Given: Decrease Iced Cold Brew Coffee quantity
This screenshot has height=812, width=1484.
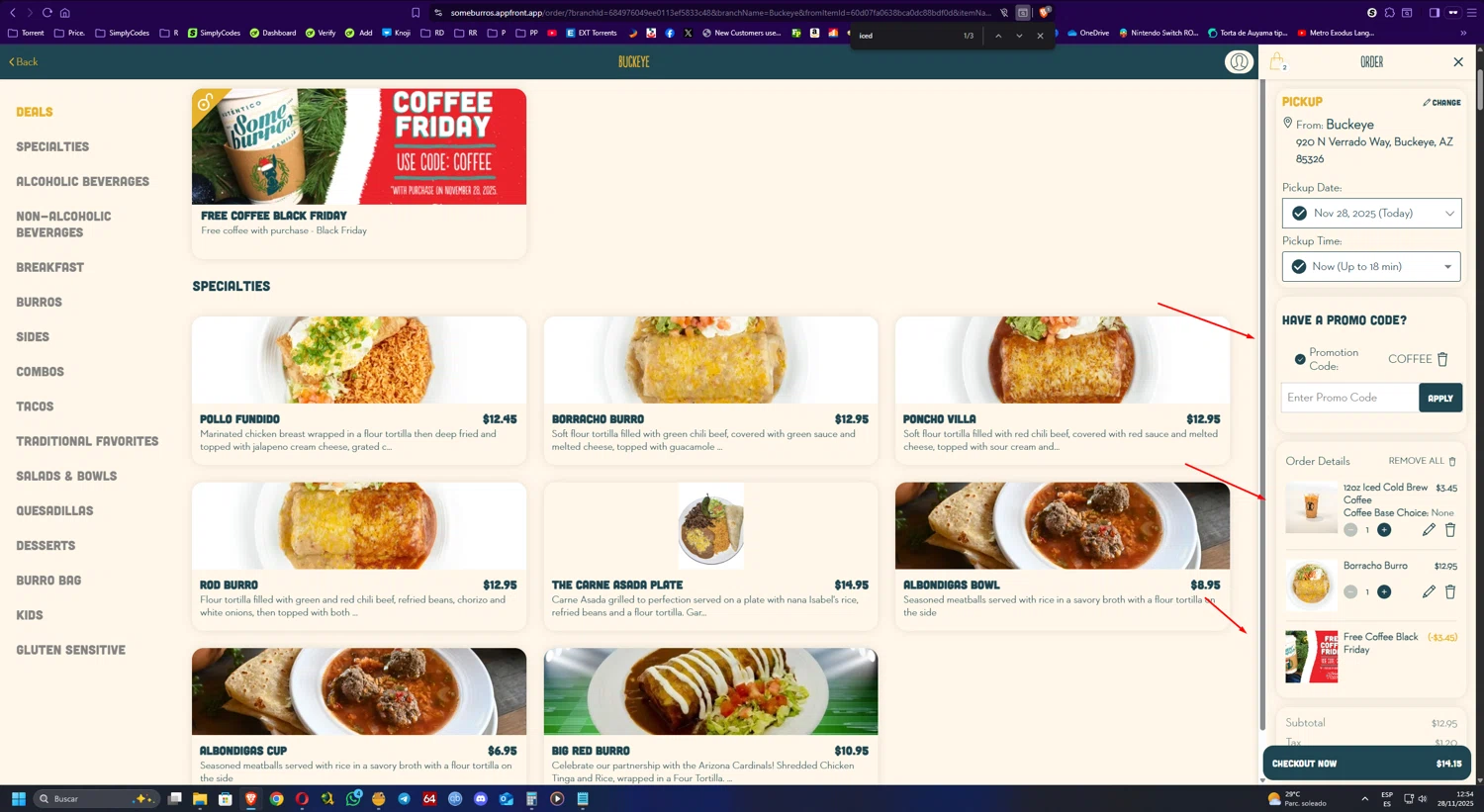Looking at the screenshot, I should point(1350,530).
